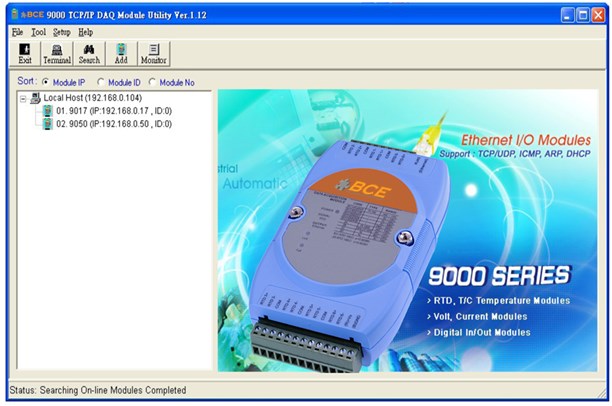Select Local Host (192.168.0.104) entry

(x=93, y=98)
